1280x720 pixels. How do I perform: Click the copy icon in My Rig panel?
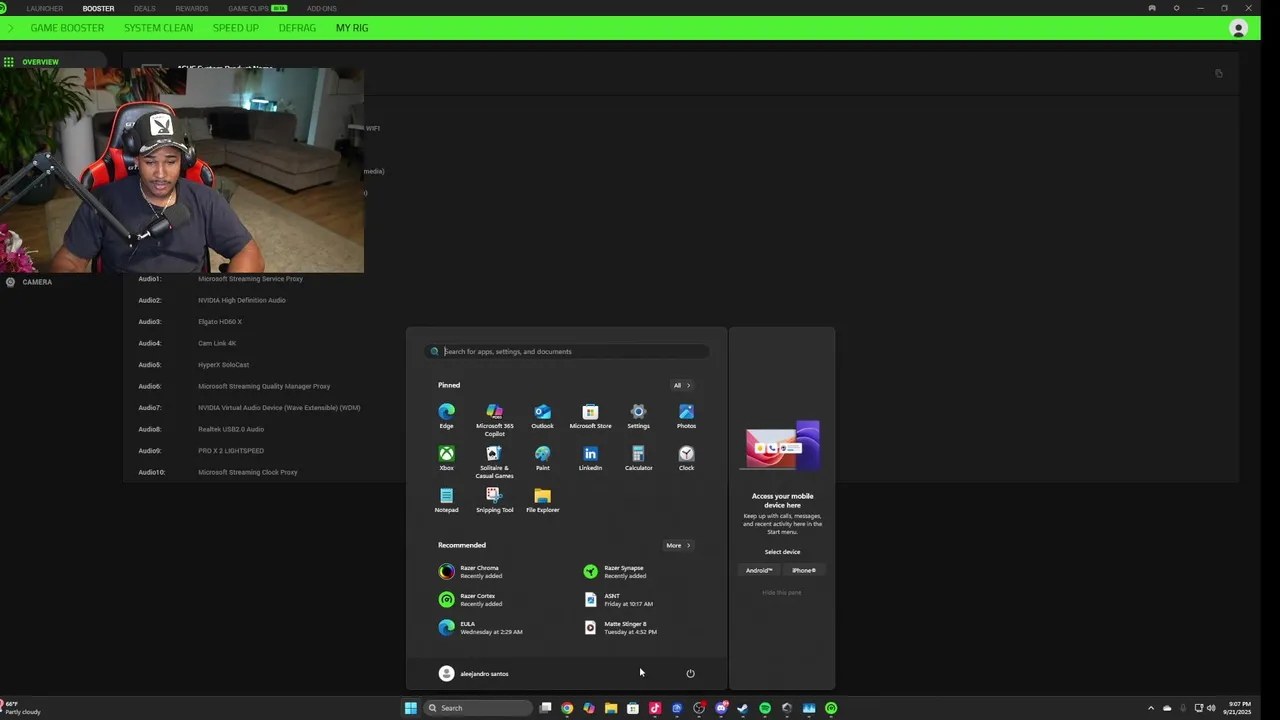coord(1218,73)
